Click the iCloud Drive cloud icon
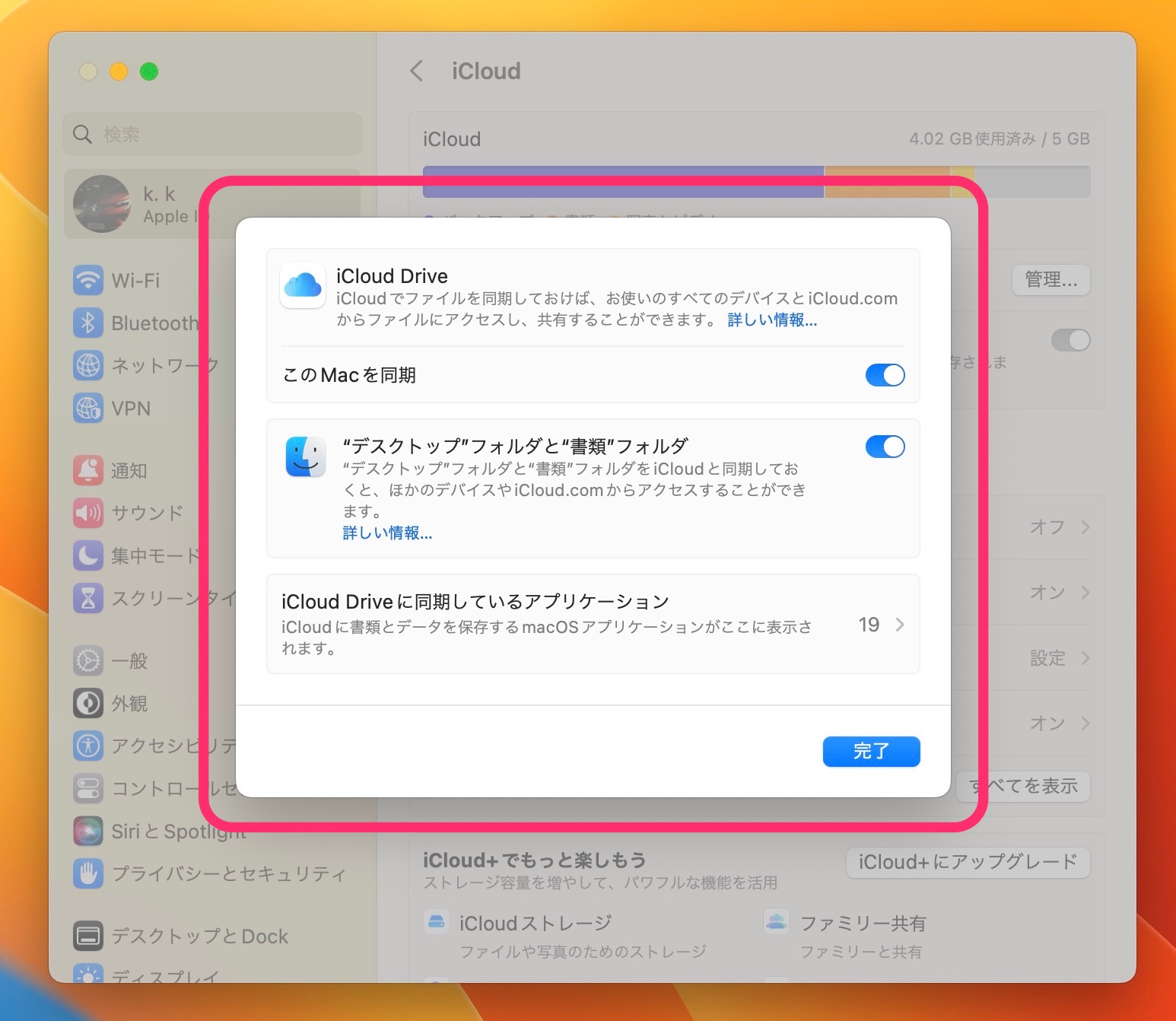Screen dimensions: 1176x1021 [x=303, y=286]
